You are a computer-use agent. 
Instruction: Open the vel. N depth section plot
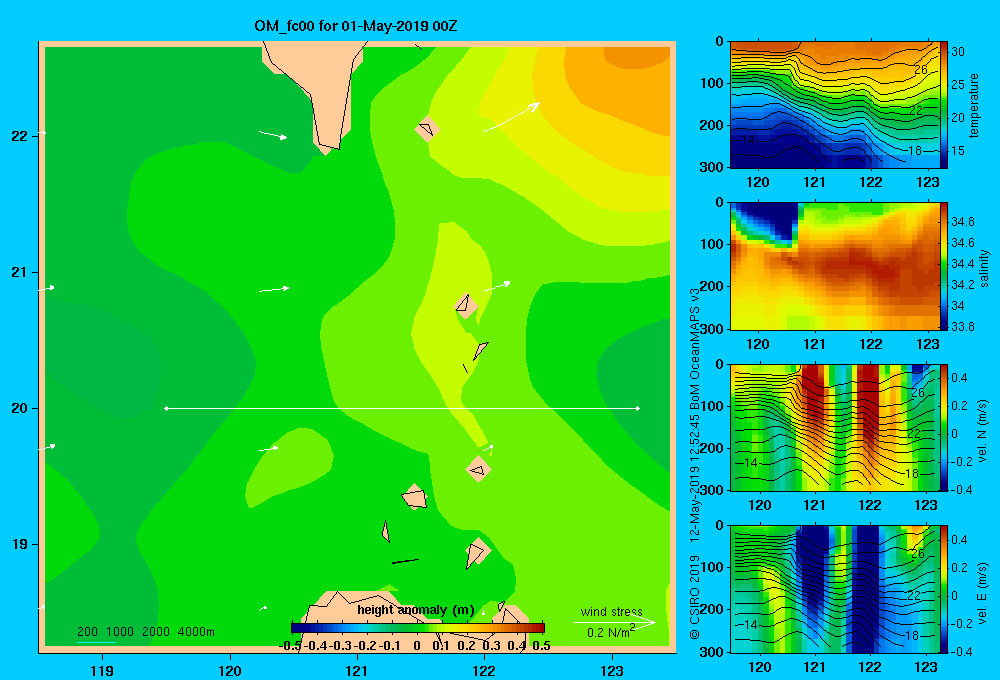click(835, 427)
